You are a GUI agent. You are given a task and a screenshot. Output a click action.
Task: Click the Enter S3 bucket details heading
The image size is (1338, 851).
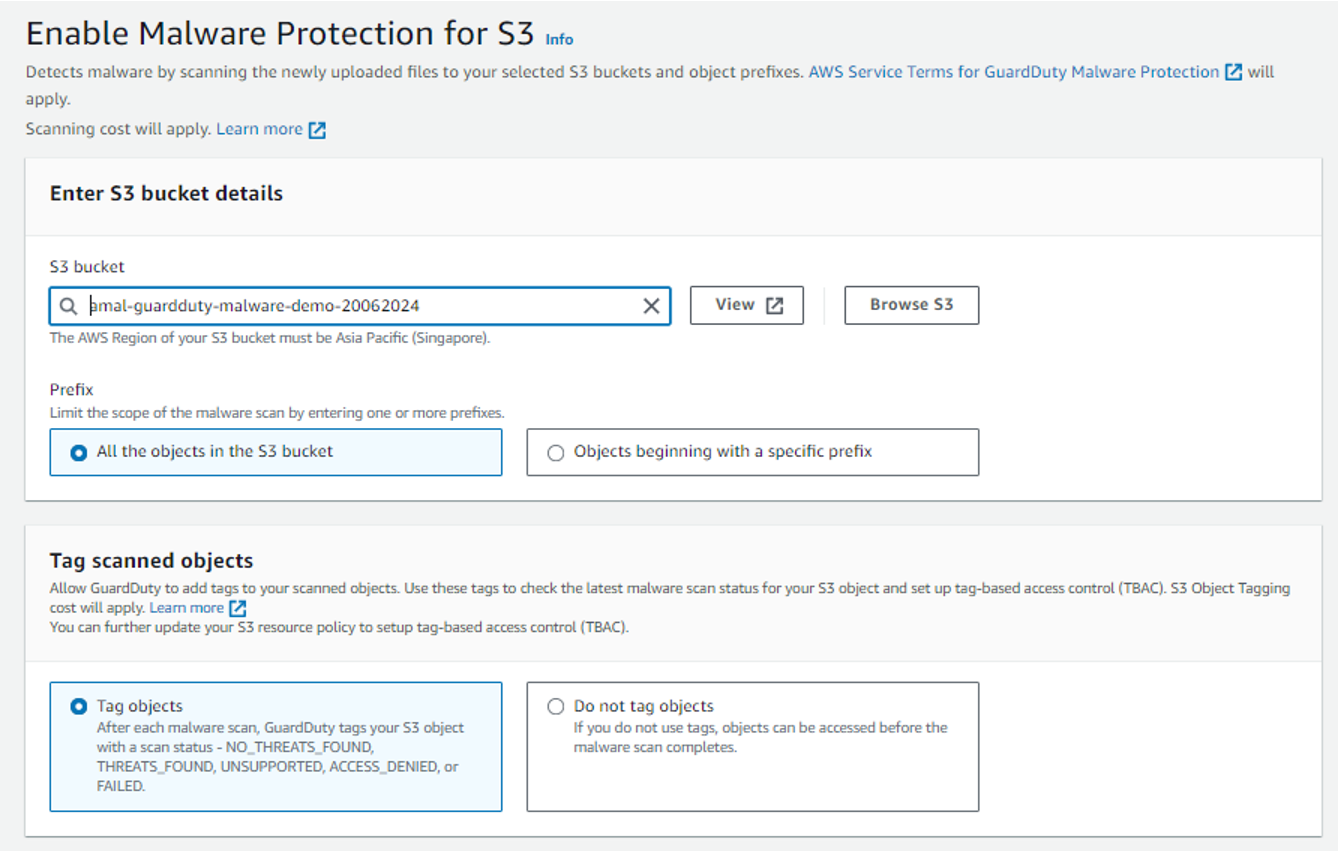(166, 194)
